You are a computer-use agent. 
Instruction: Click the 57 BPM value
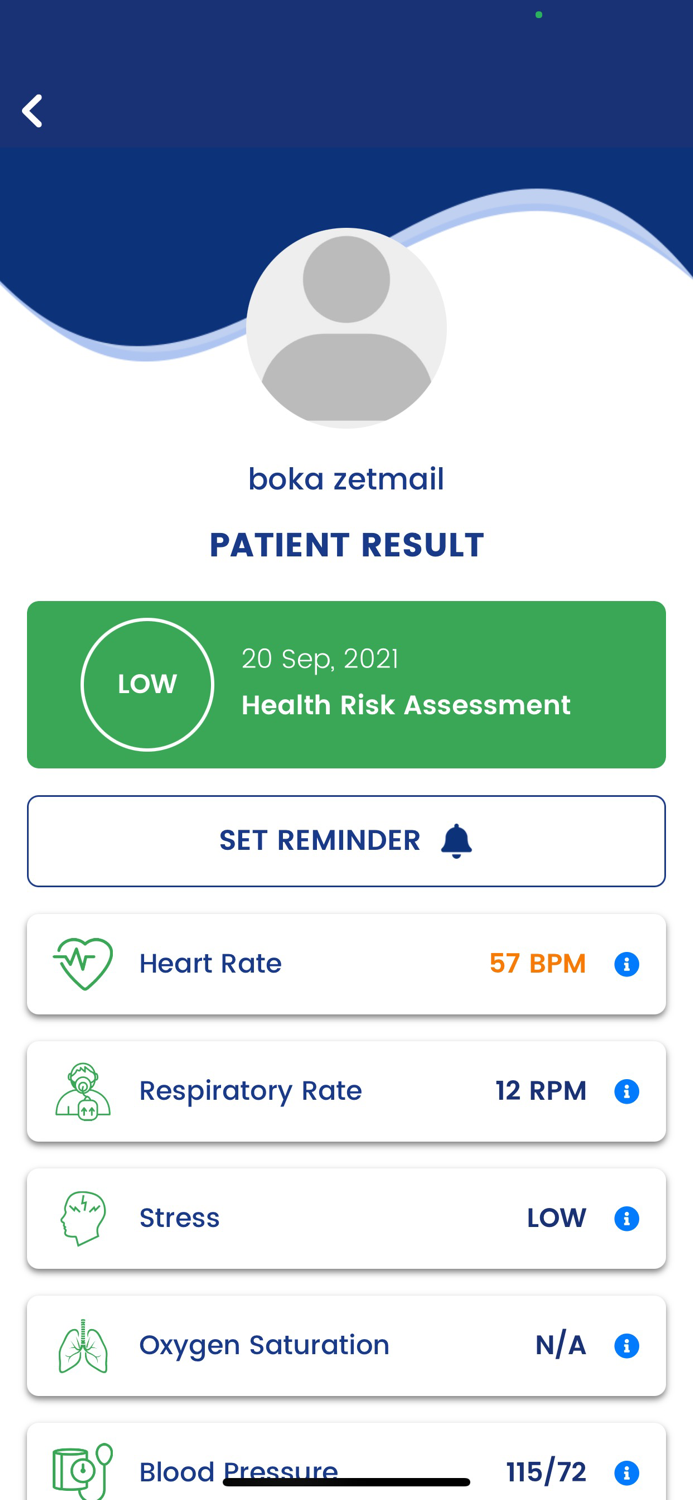[537, 964]
